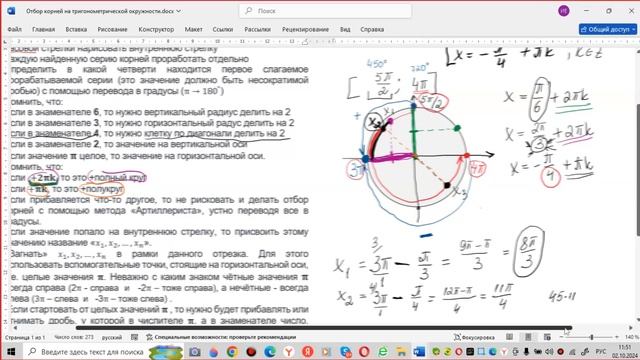
Task: Open the clock and date in taskbar
Action: (x=624, y=351)
